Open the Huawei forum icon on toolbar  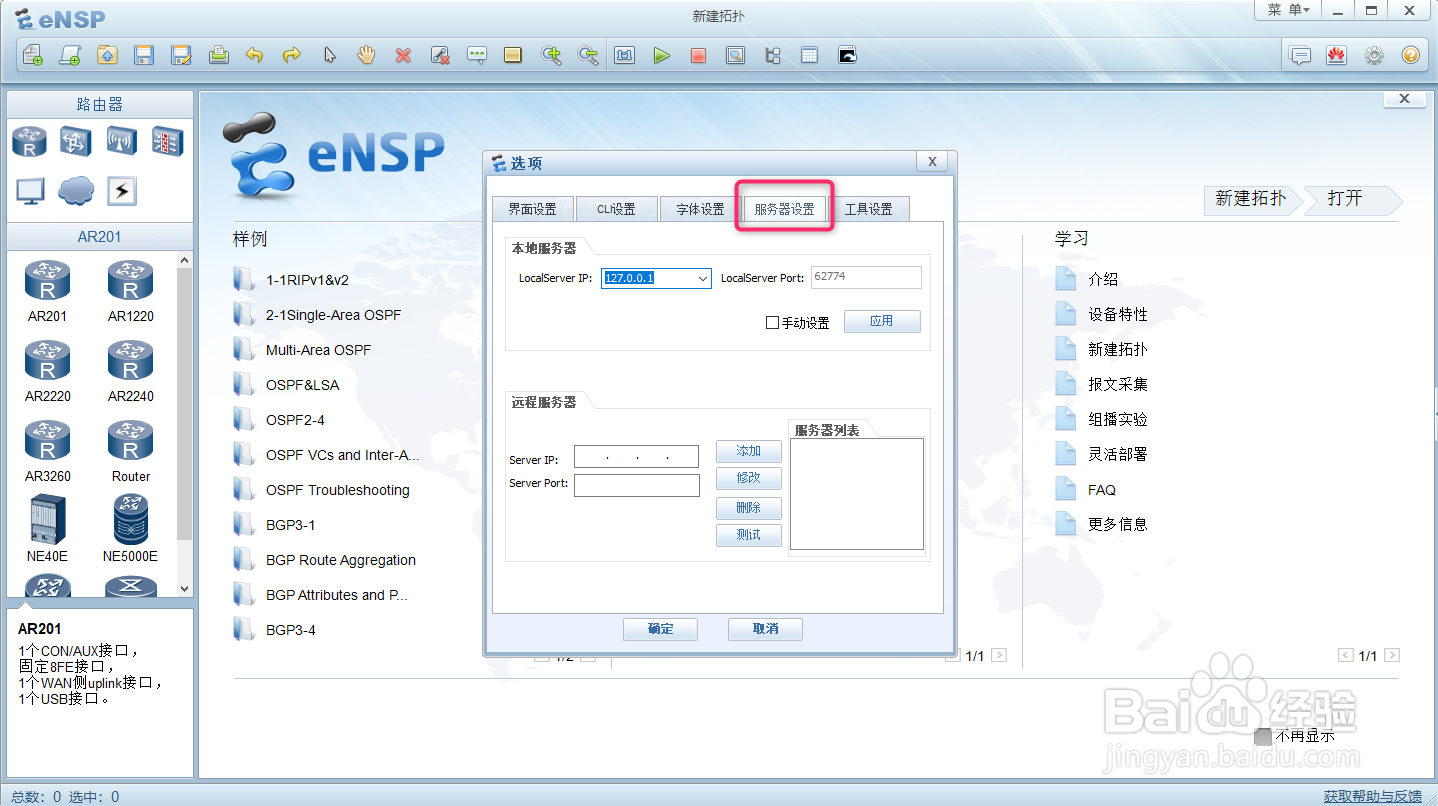(x=1337, y=55)
